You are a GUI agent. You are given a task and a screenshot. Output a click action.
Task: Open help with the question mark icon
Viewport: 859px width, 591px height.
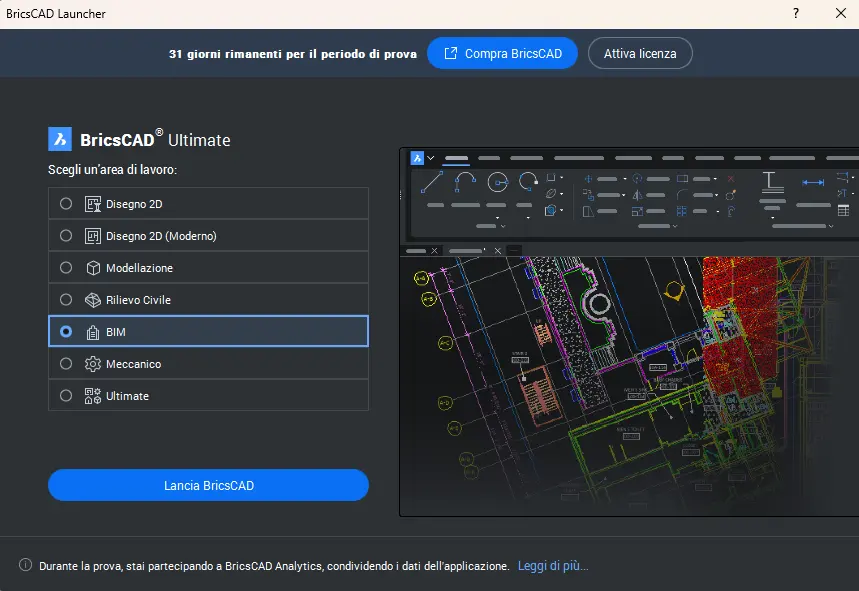click(796, 13)
